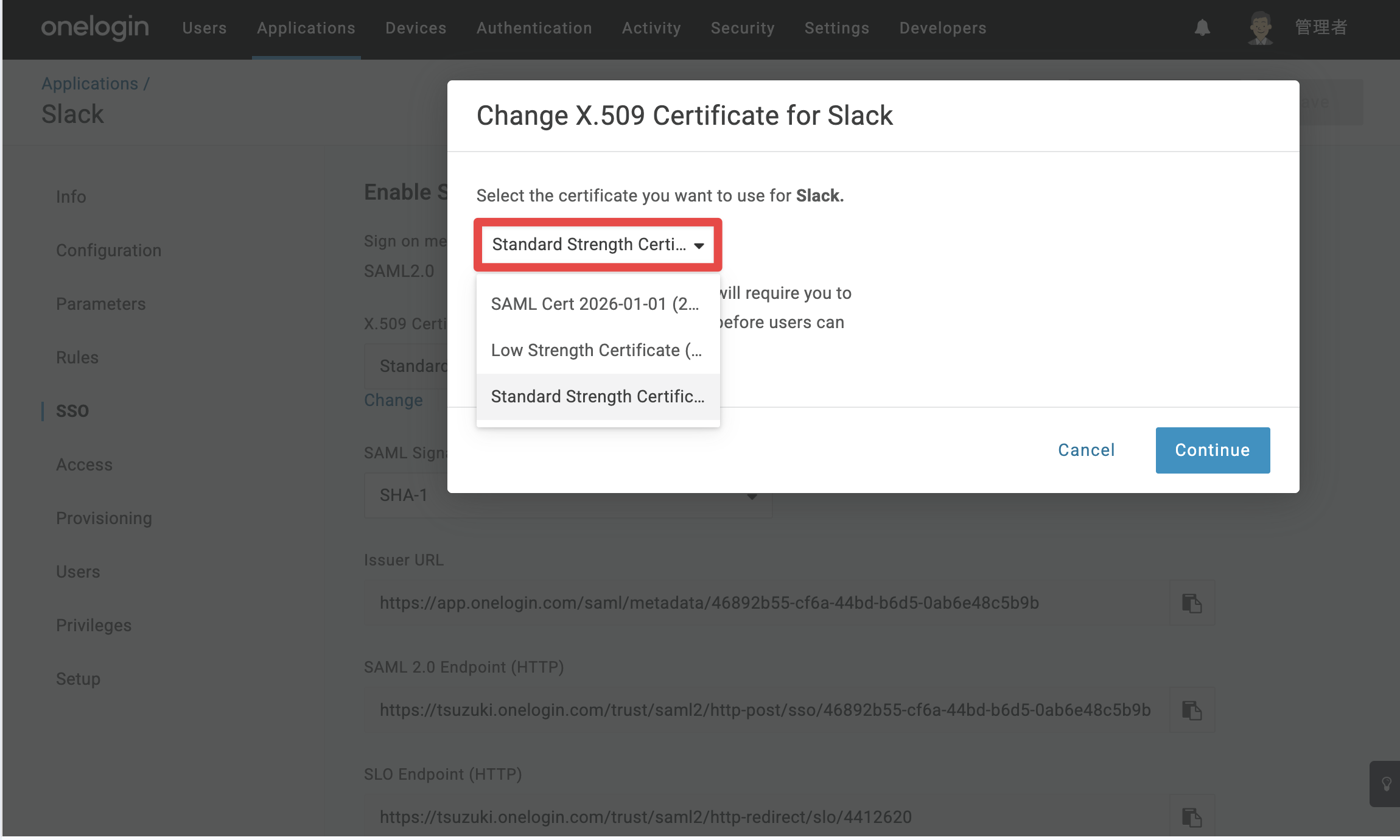Viewport: 1400px width, 840px height.
Task: Click the Applications breadcrumb link
Action: [89, 83]
